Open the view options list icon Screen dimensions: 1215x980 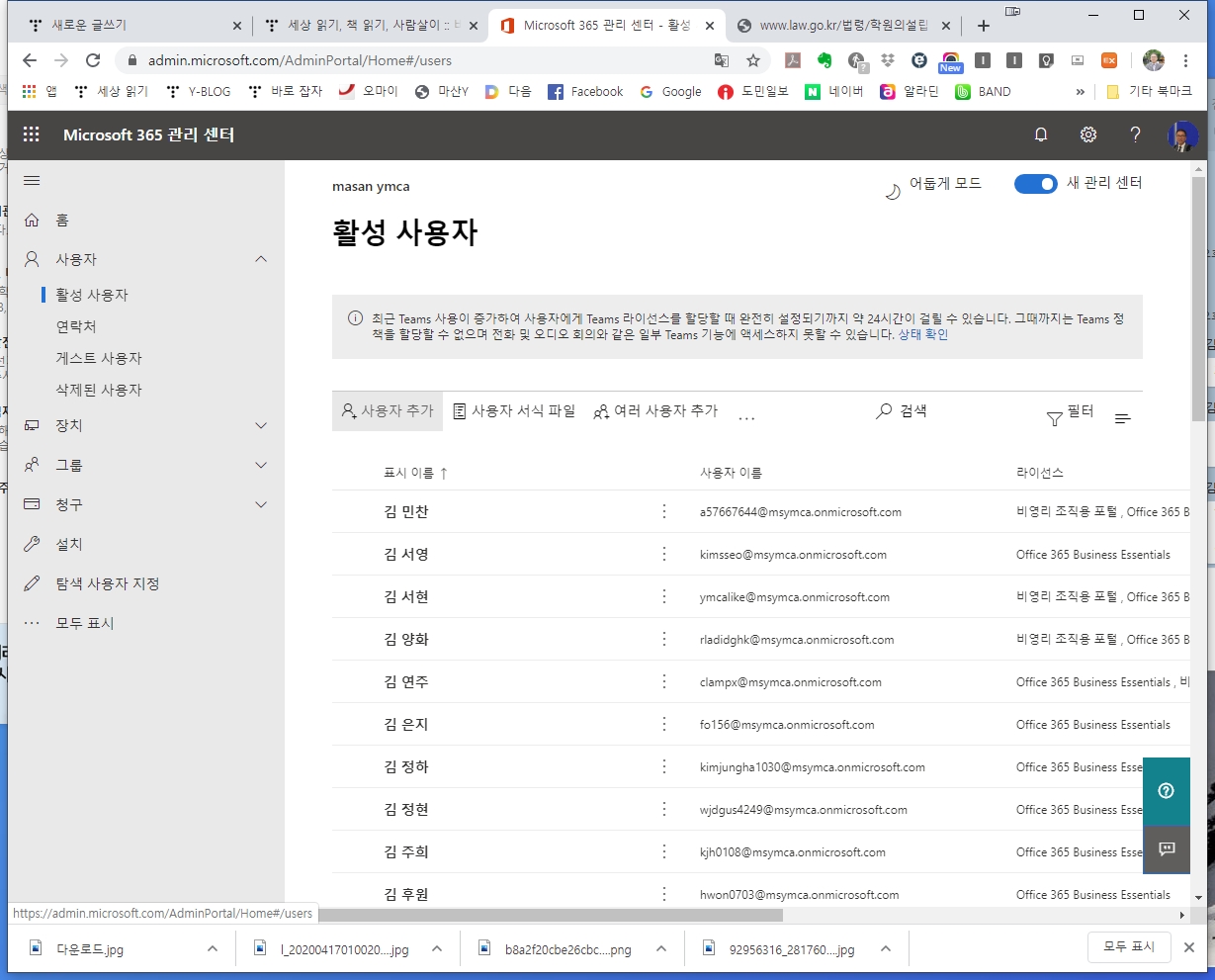pos(1123,419)
